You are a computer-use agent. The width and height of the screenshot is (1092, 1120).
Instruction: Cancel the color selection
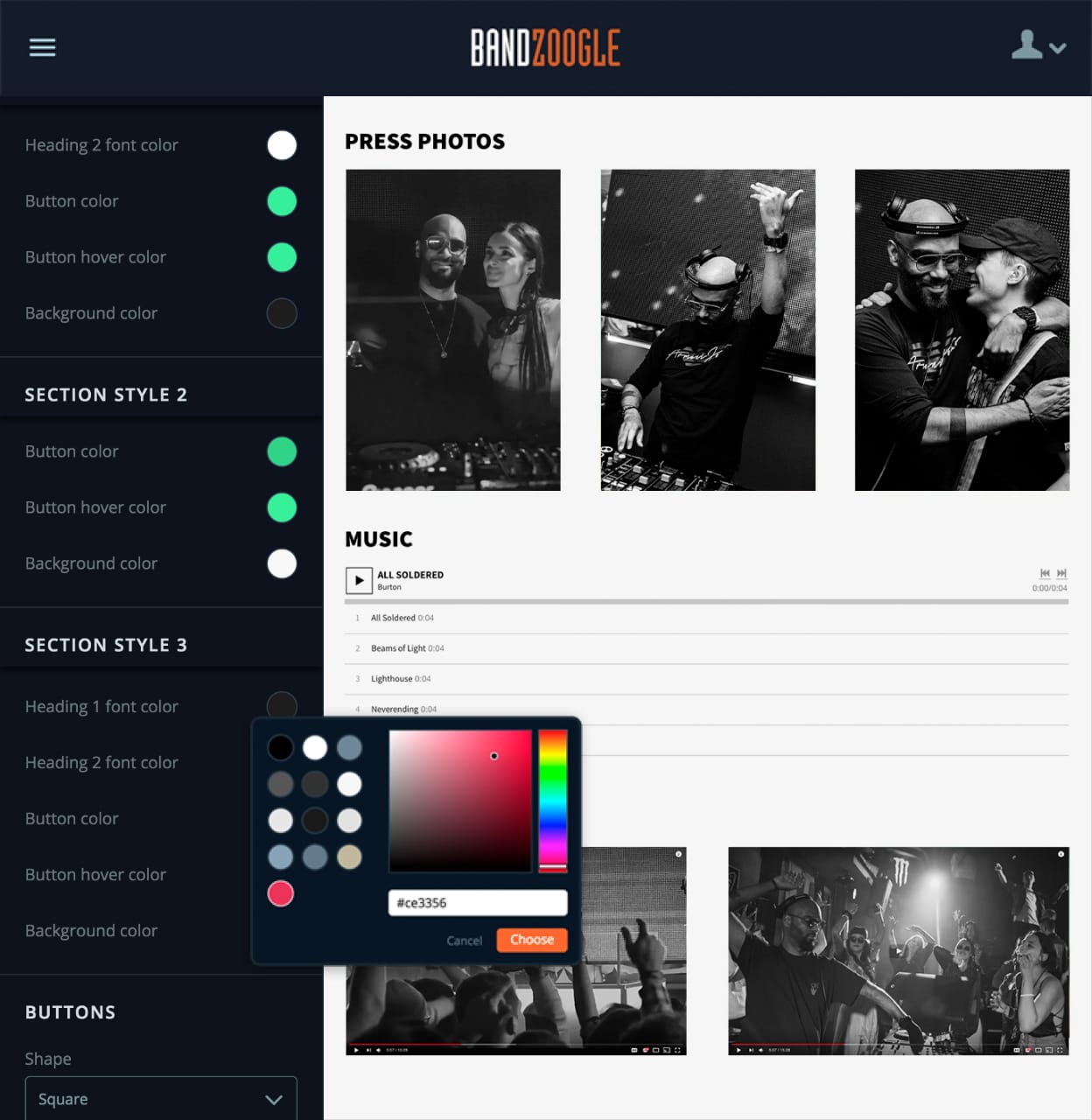465,940
